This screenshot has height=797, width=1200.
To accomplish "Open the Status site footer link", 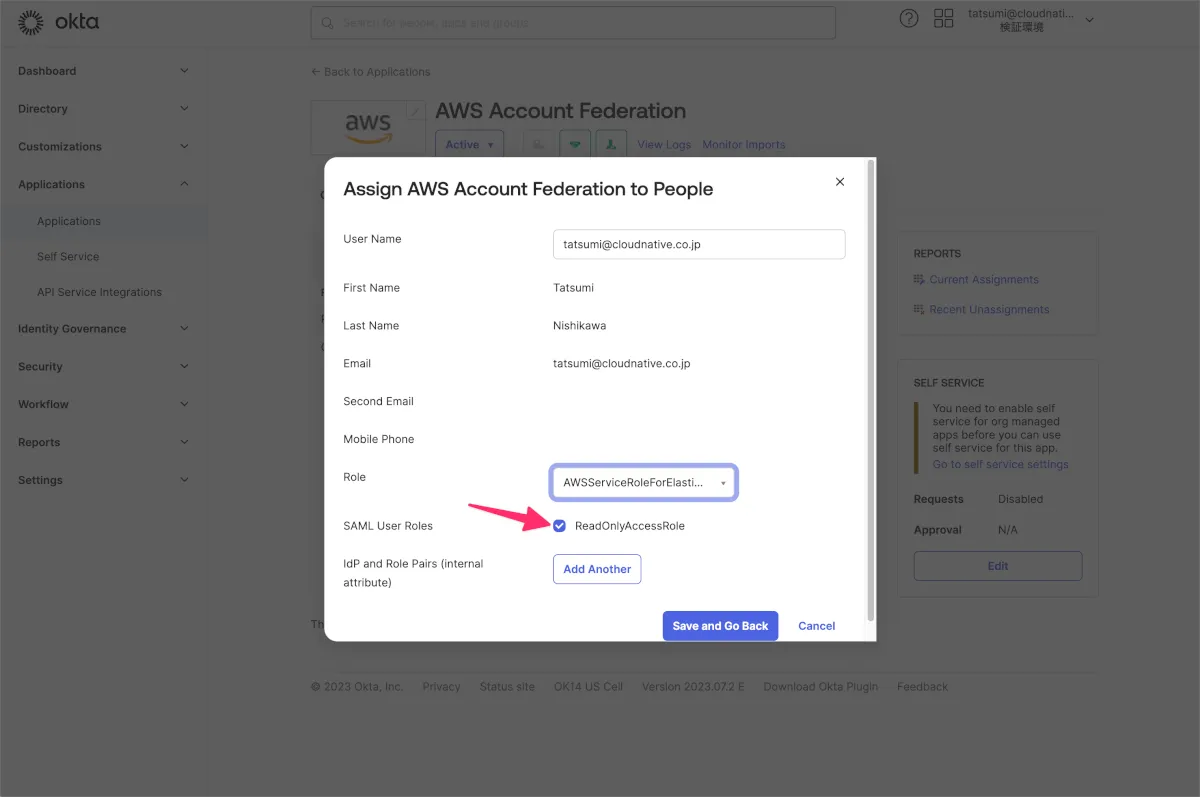I will pos(507,687).
